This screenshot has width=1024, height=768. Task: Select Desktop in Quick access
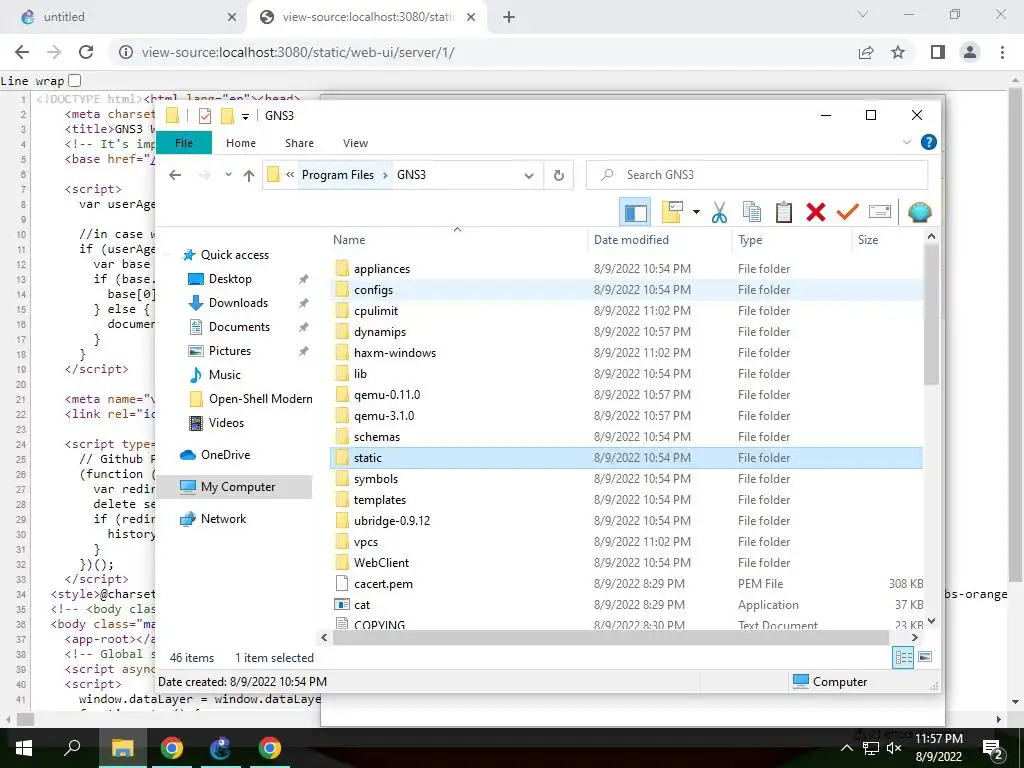pos(230,279)
